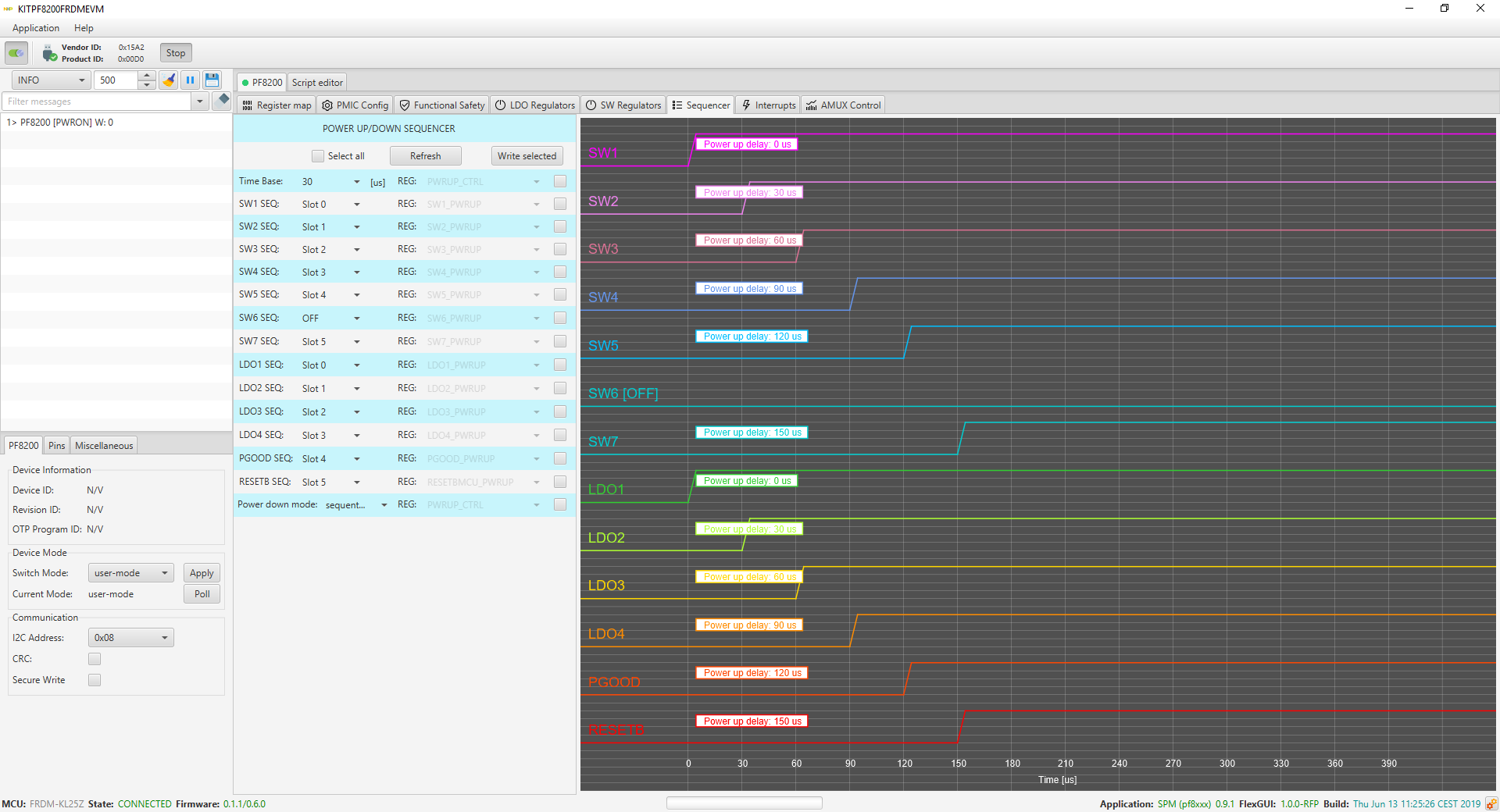1500x812 pixels.
Task: Click the green connection toggle icon
Action: 16,53
